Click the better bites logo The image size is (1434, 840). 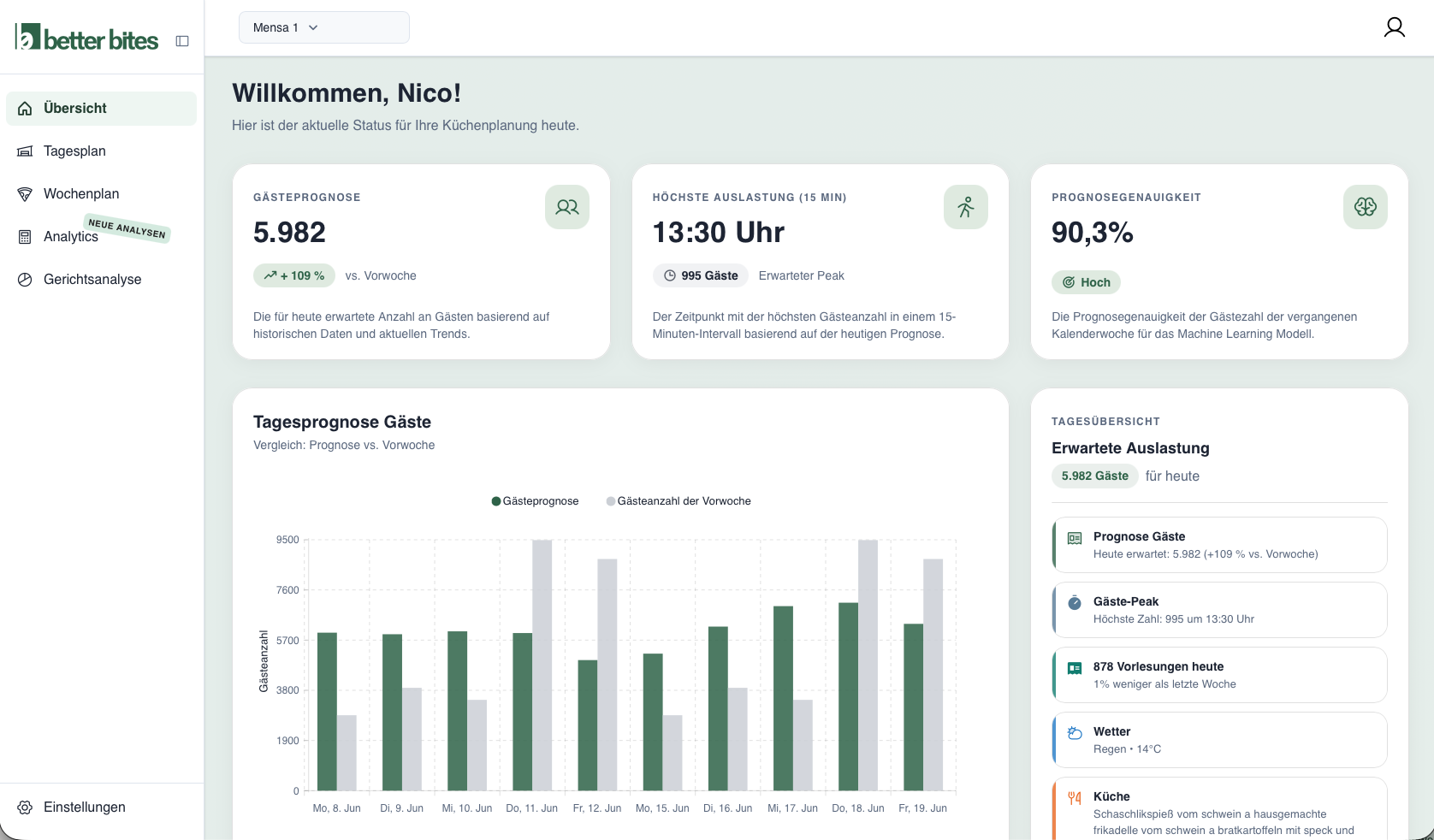coord(86,38)
